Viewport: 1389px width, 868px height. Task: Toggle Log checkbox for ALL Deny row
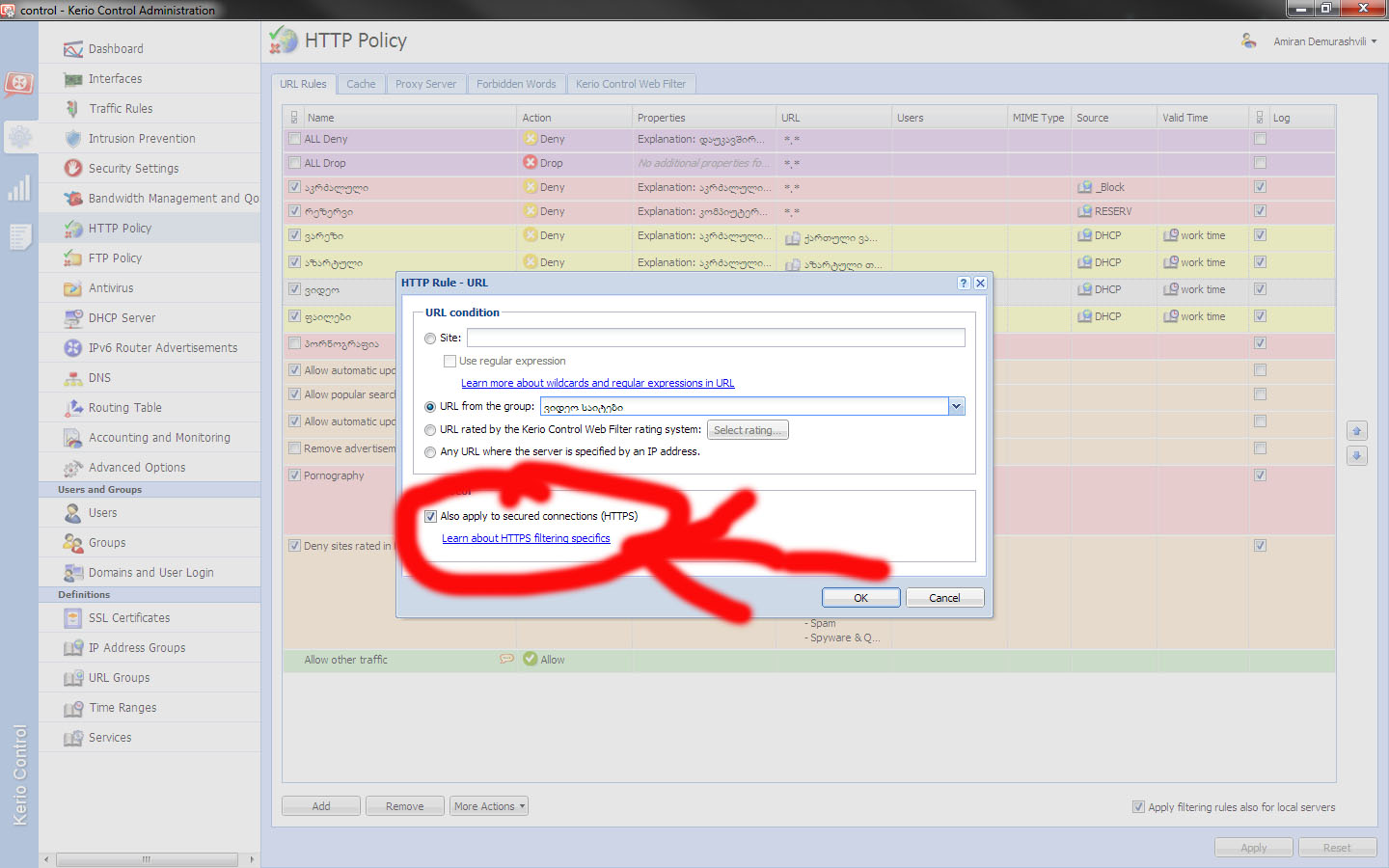1260,139
